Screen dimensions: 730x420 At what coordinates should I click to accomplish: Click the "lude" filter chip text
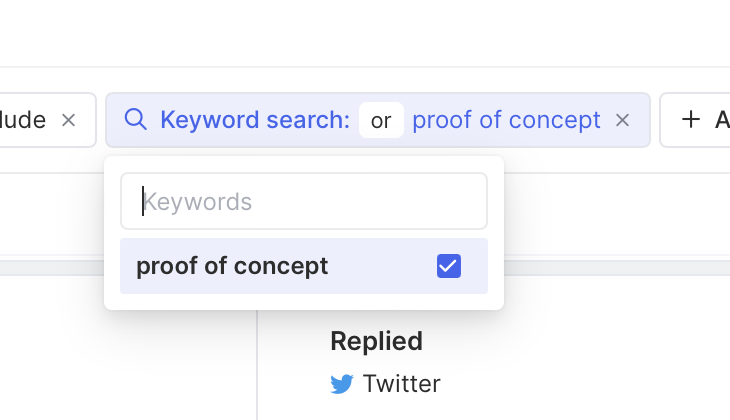click(x=24, y=120)
